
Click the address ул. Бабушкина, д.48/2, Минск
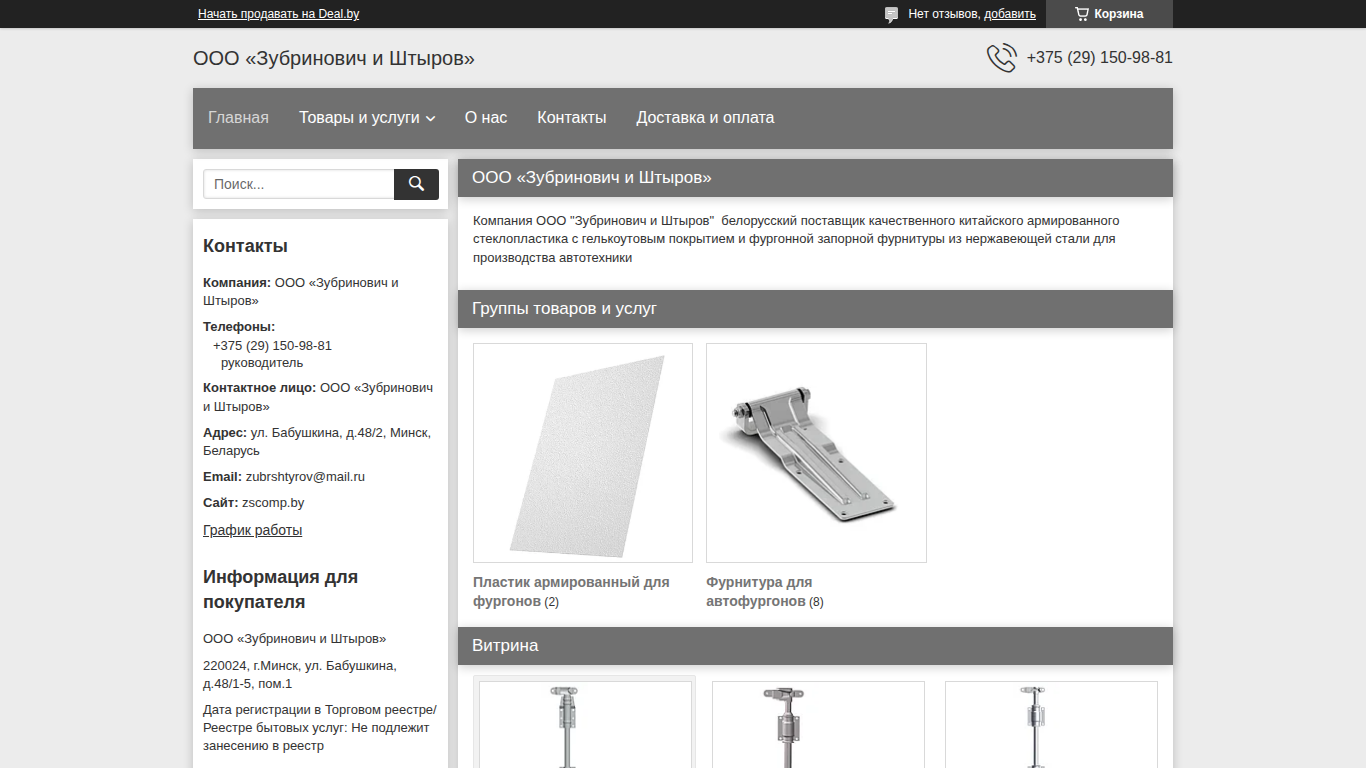point(317,442)
